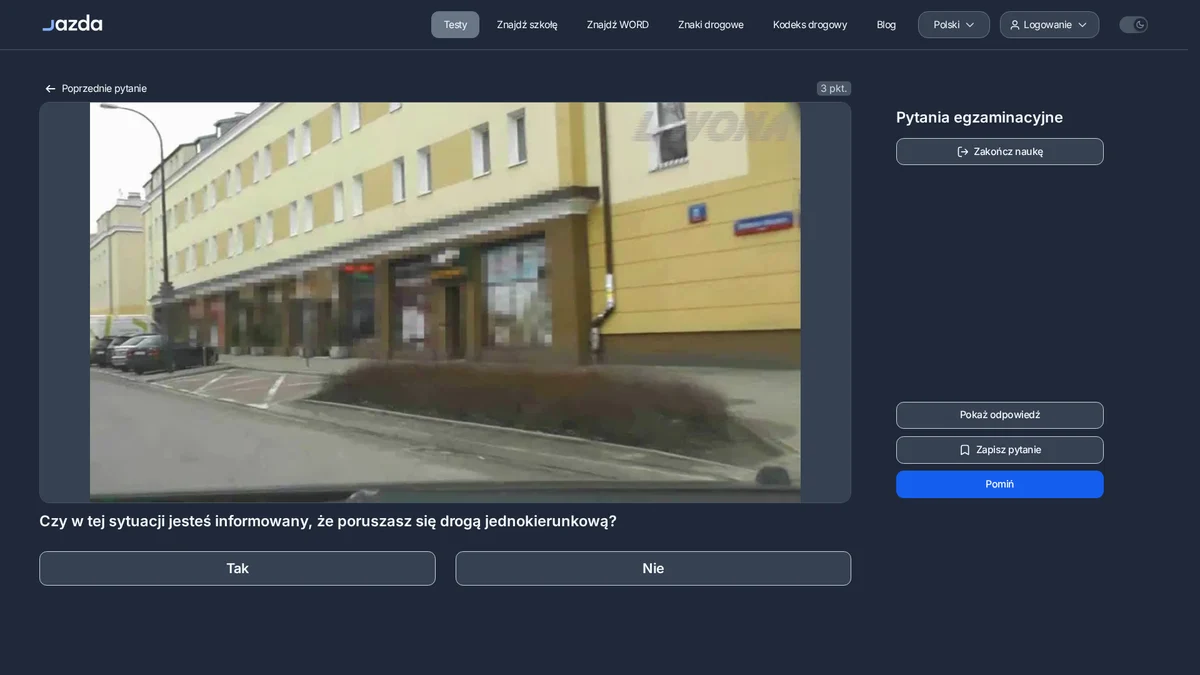The width and height of the screenshot is (1200, 675).
Task: Expand the Logowanie account menu
Action: click(1049, 25)
